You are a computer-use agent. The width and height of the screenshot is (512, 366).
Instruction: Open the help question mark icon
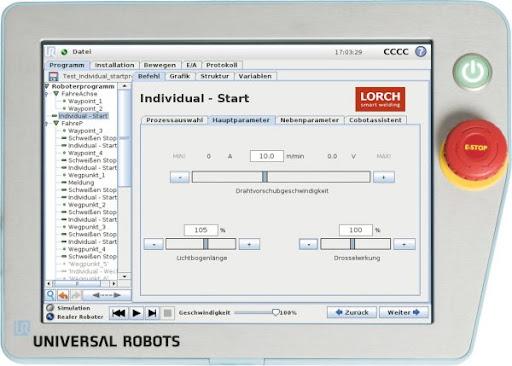click(421, 52)
